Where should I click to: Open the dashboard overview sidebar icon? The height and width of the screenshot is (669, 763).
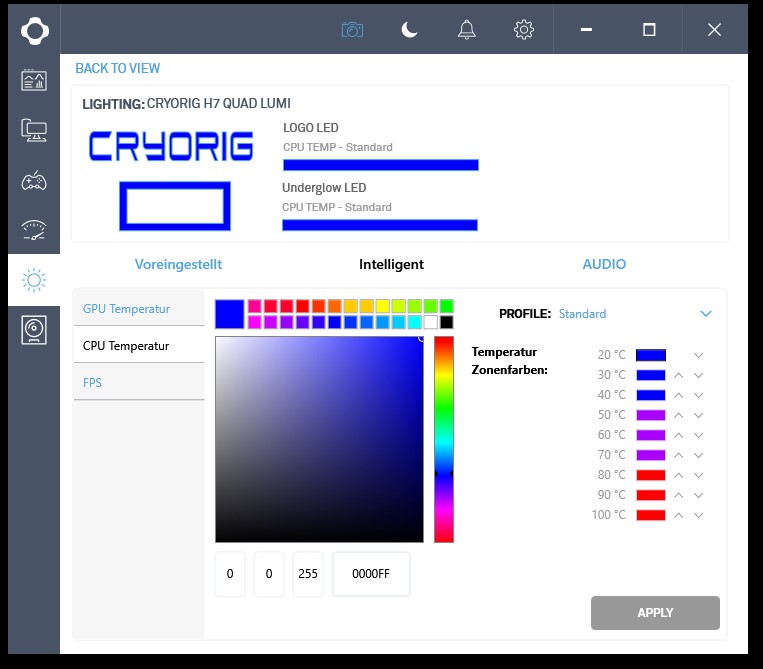[34, 80]
